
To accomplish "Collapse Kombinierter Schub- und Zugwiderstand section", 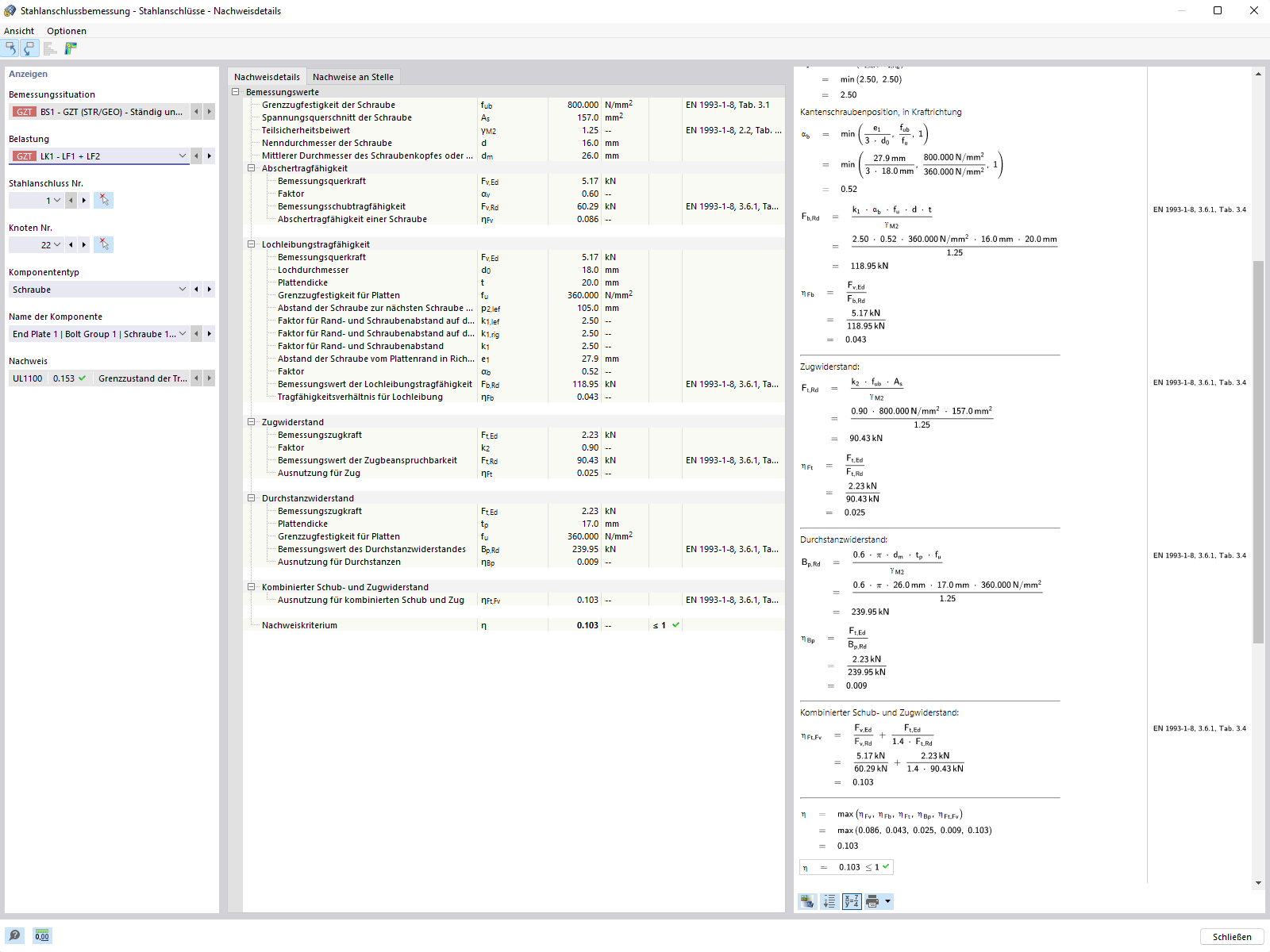I will coord(252,587).
